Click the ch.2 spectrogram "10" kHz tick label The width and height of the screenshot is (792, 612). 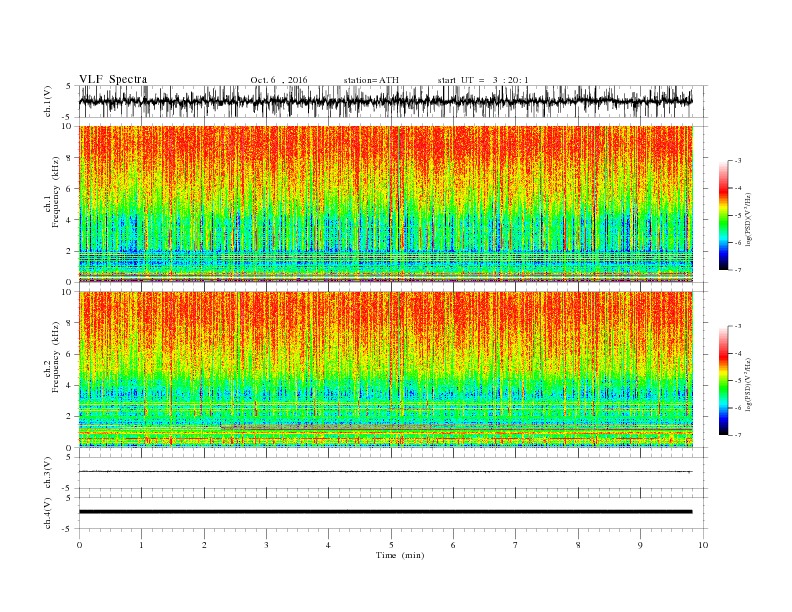pos(67,292)
